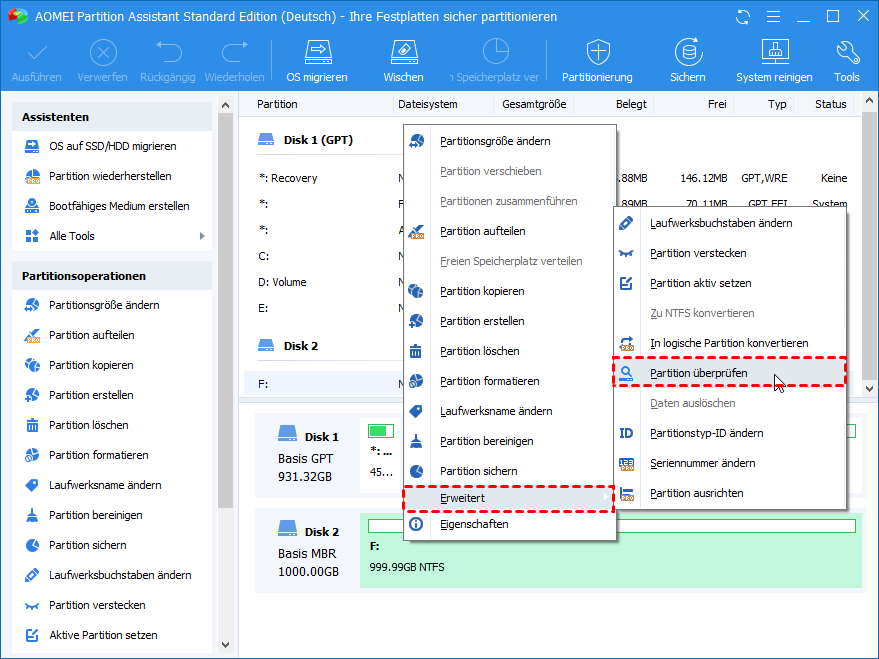The height and width of the screenshot is (659, 879).
Task: Select Laufwerksbuchstaben ändern in submenu
Action: [729, 223]
